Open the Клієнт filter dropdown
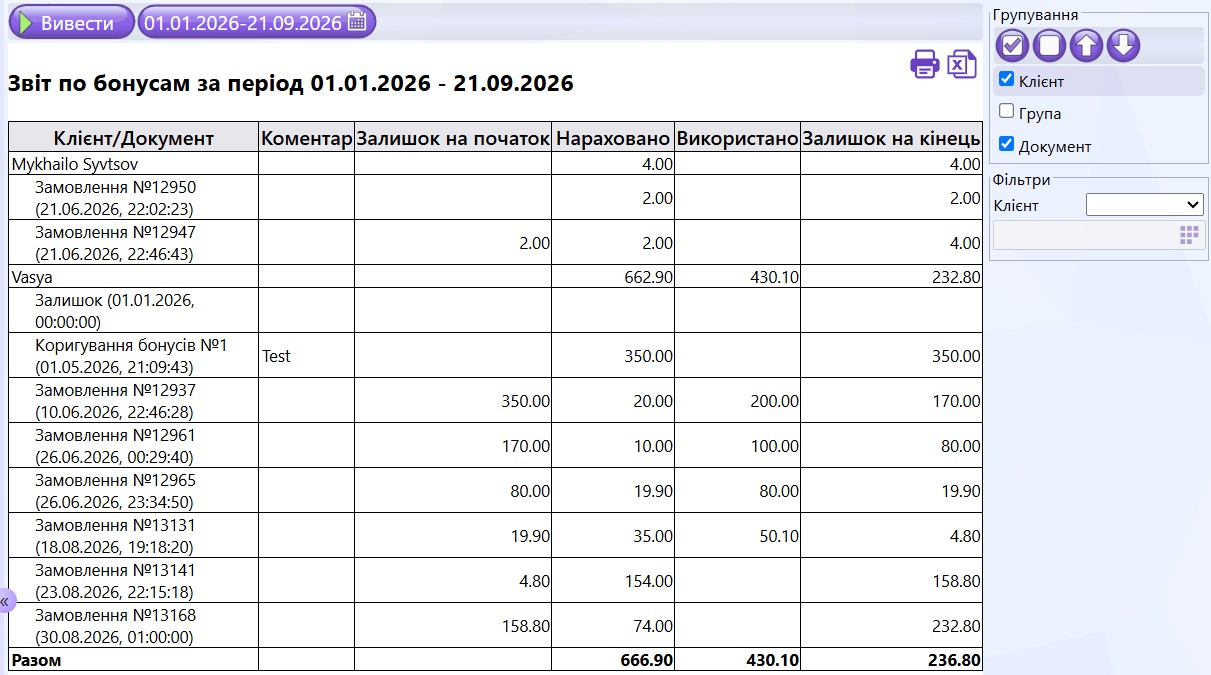The height and width of the screenshot is (675, 1211). click(x=1144, y=204)
